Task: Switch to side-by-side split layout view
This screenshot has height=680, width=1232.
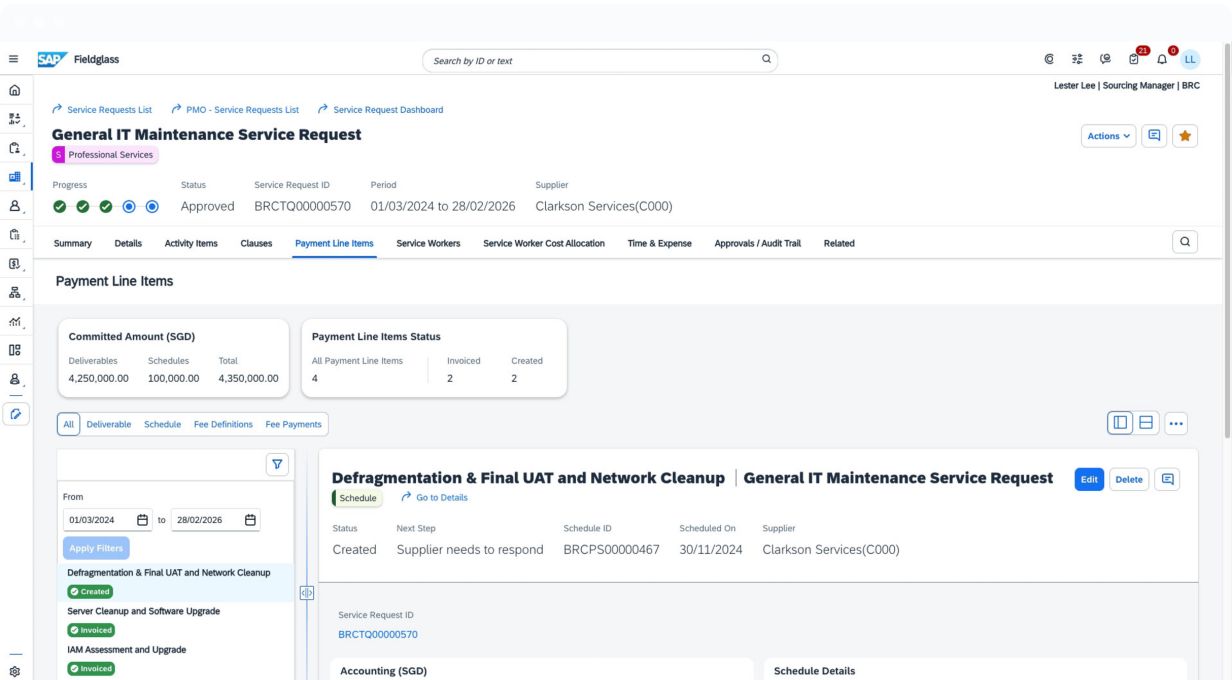Action: coord(1121,423)
